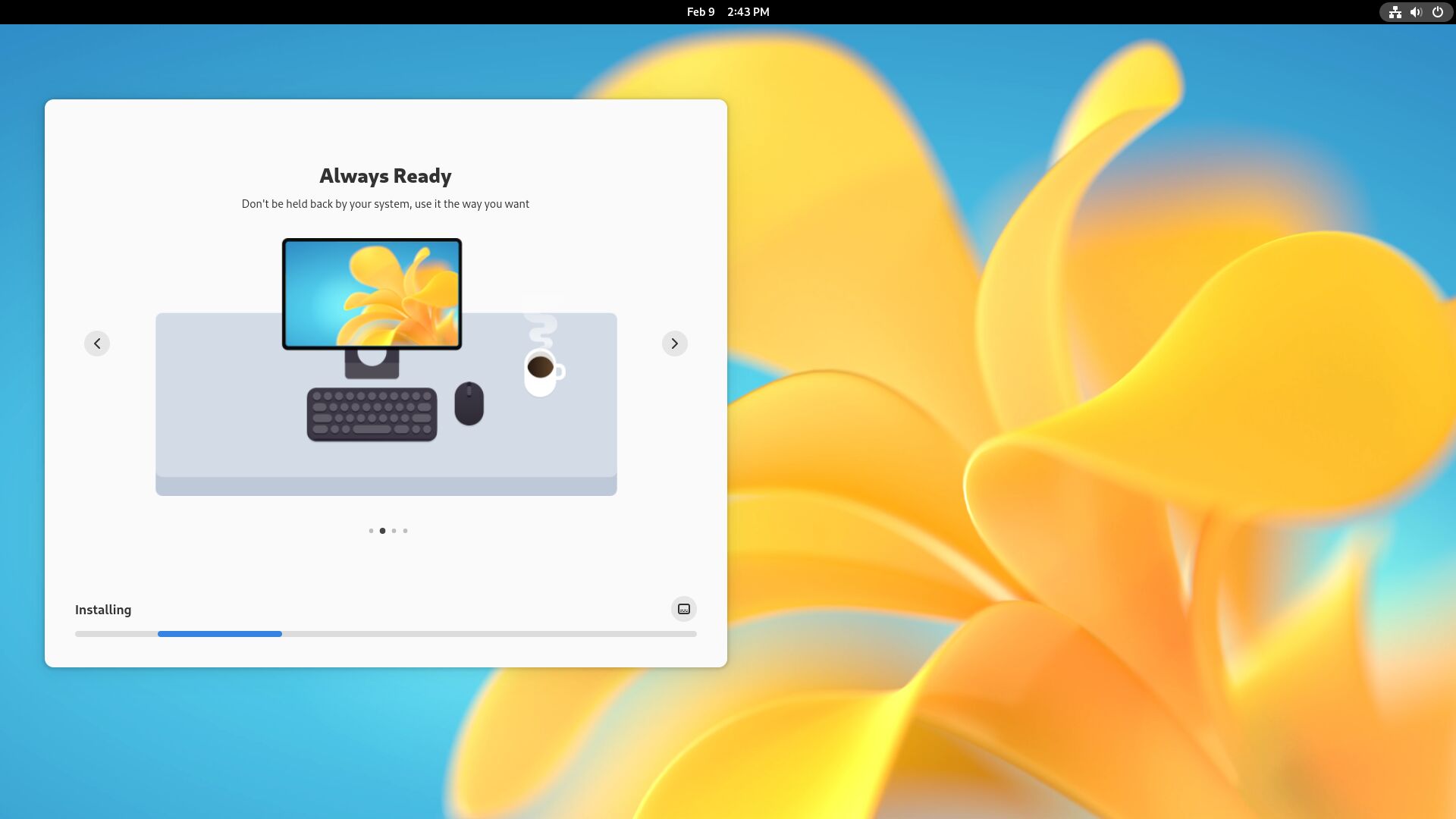Image resolution: width=1456 pixels, height=819 pixels.
Task: Open the volume icon in top bar
Action: click(1416, 12)
